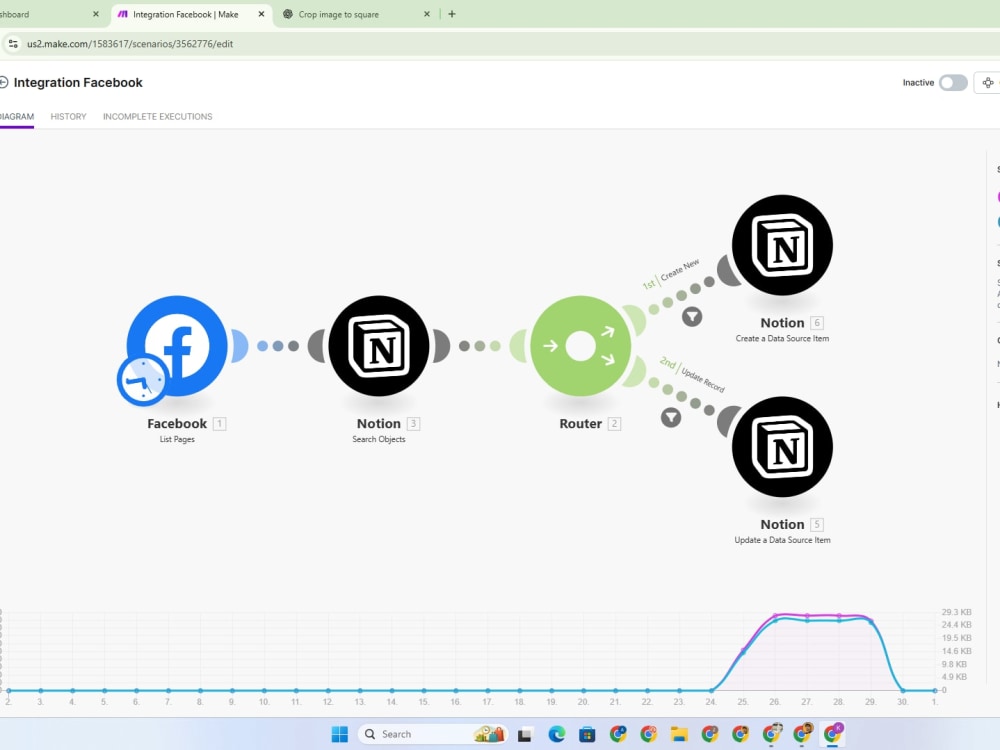
Task: Open the Notion Search Objects module
Action: point(379,346)
